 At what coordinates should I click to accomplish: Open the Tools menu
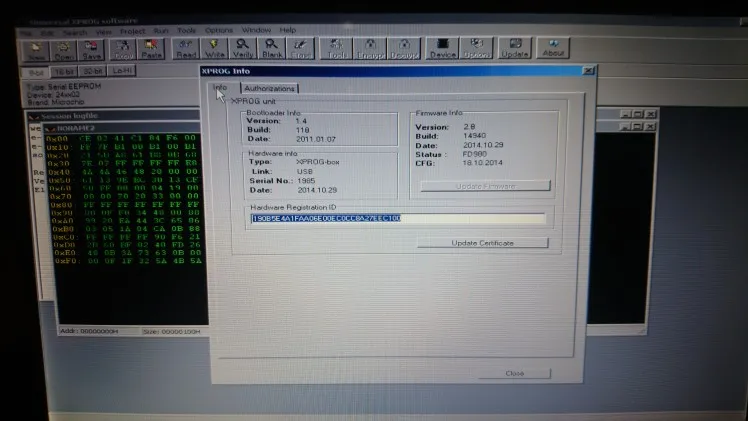pos(187,30)
